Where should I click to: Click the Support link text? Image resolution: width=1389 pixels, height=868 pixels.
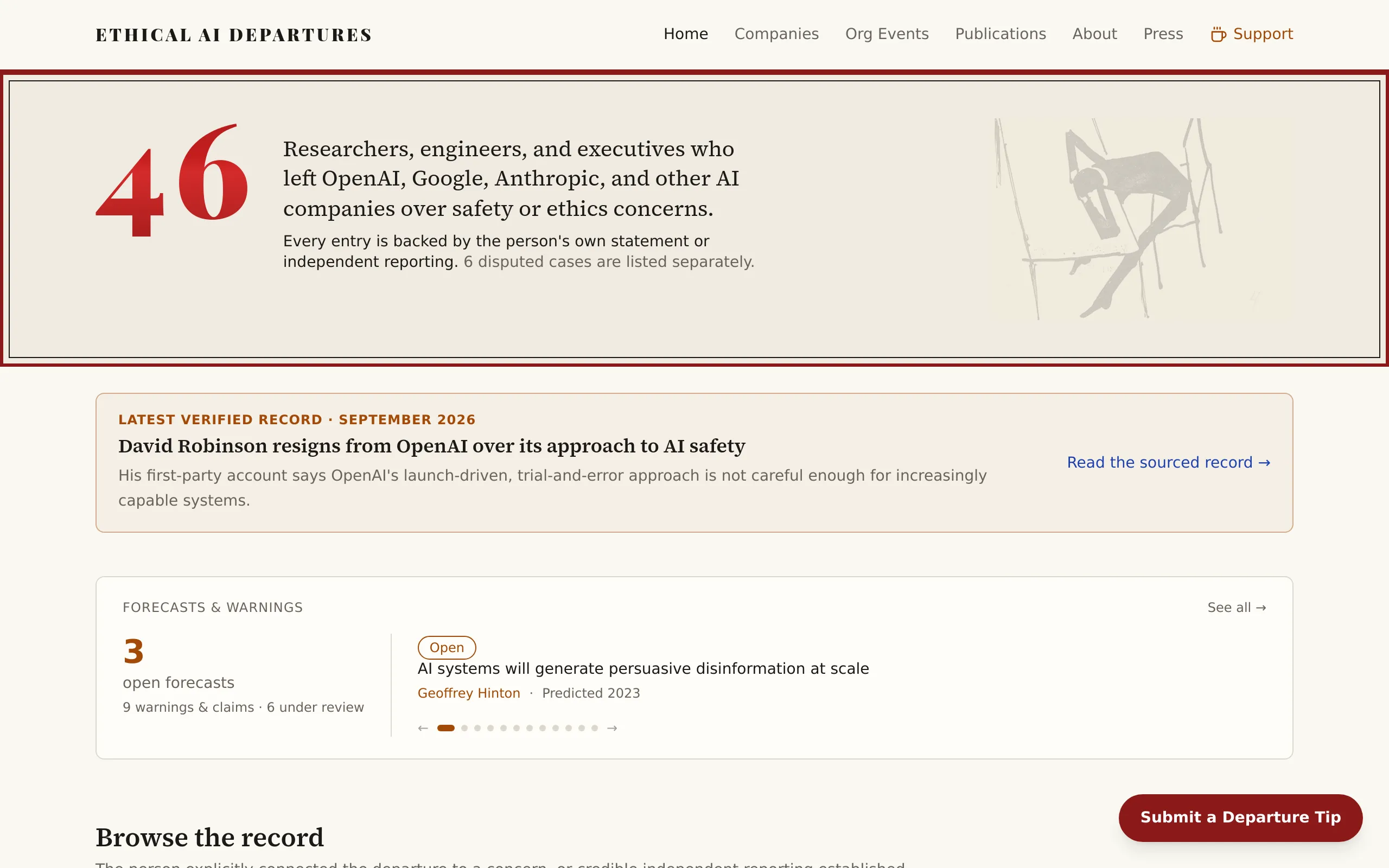pos(1263,34)
